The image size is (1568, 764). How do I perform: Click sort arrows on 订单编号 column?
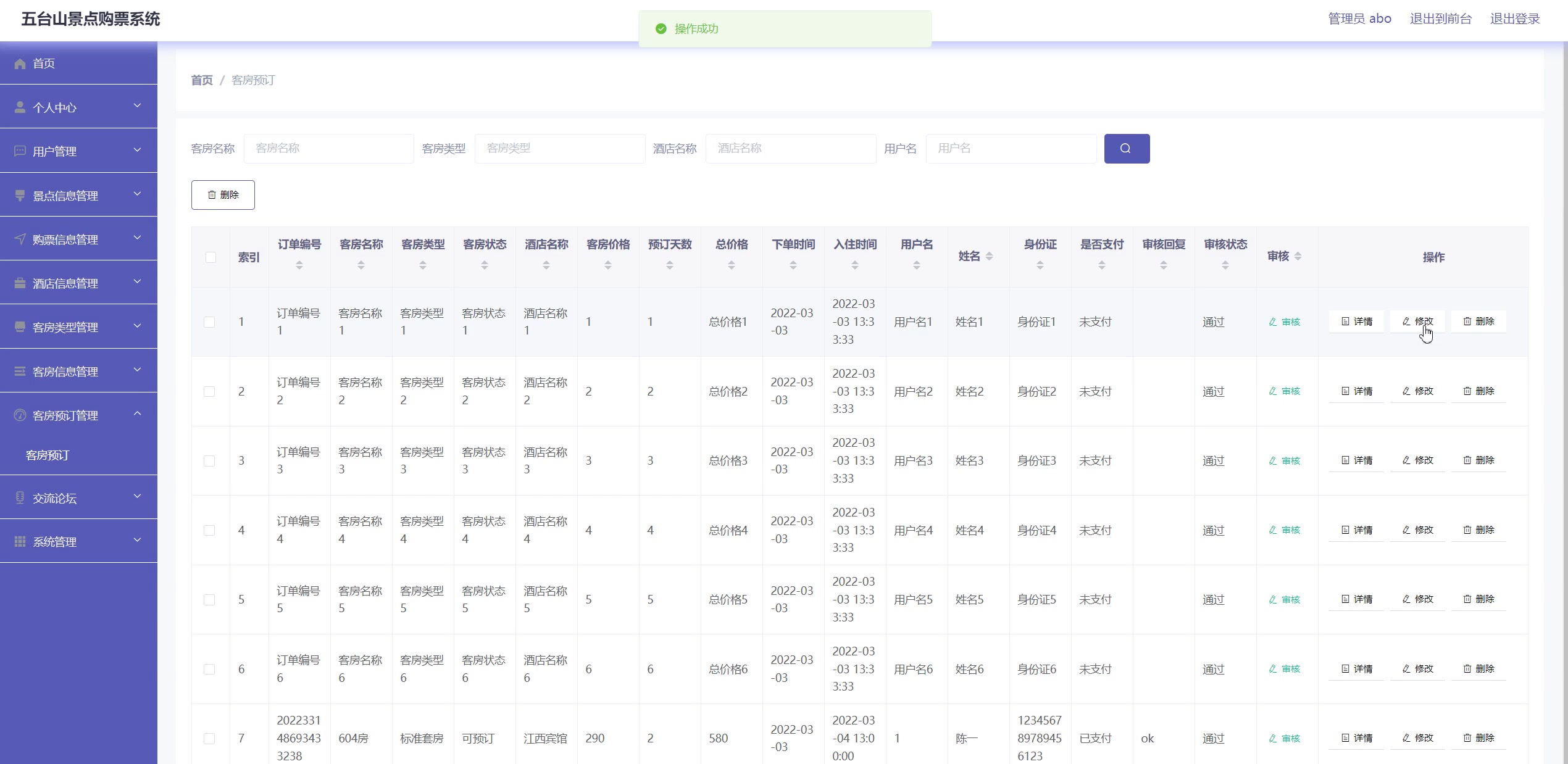299,265
